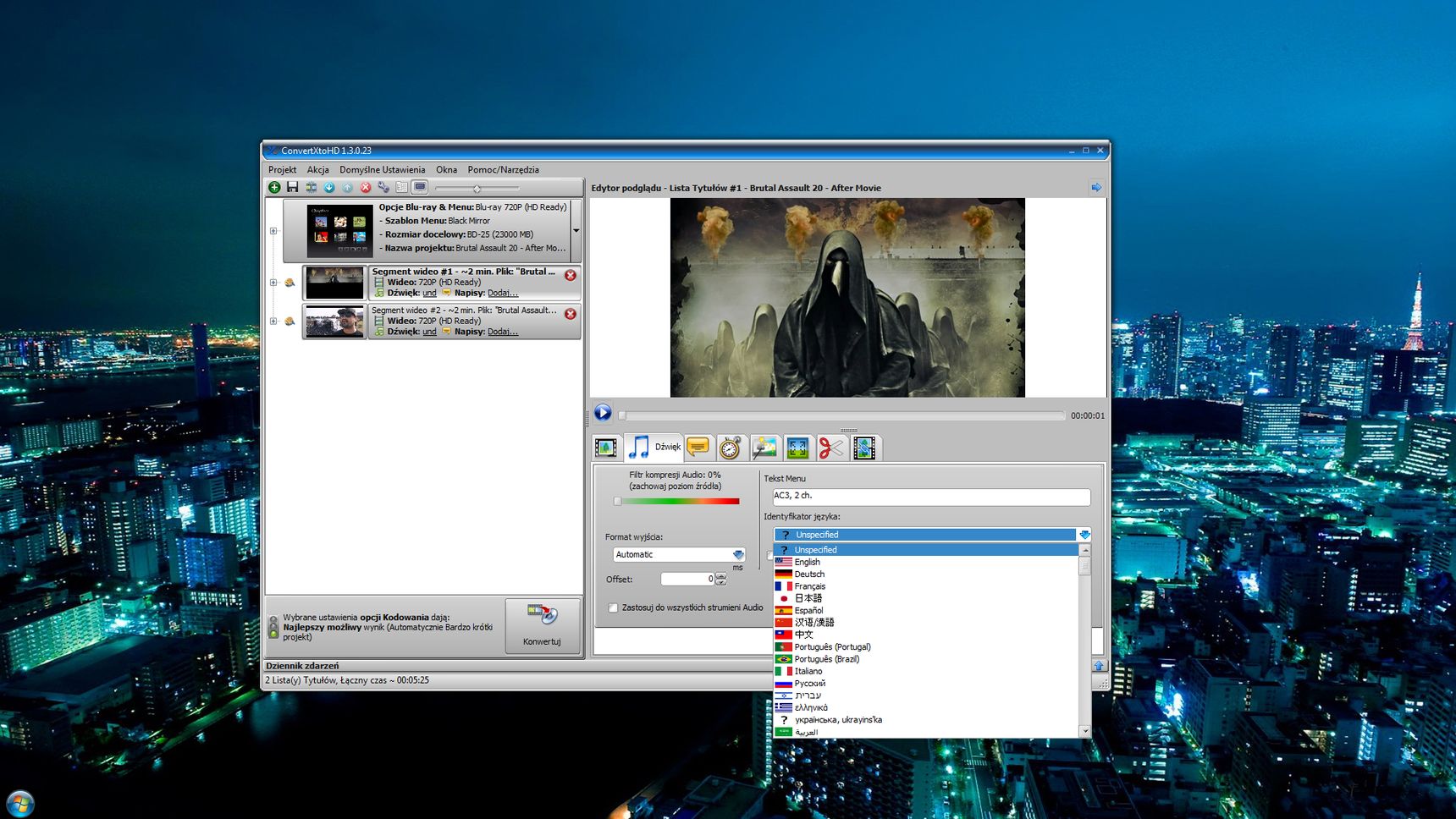Open the Akcja menu

tap(318, 170)
